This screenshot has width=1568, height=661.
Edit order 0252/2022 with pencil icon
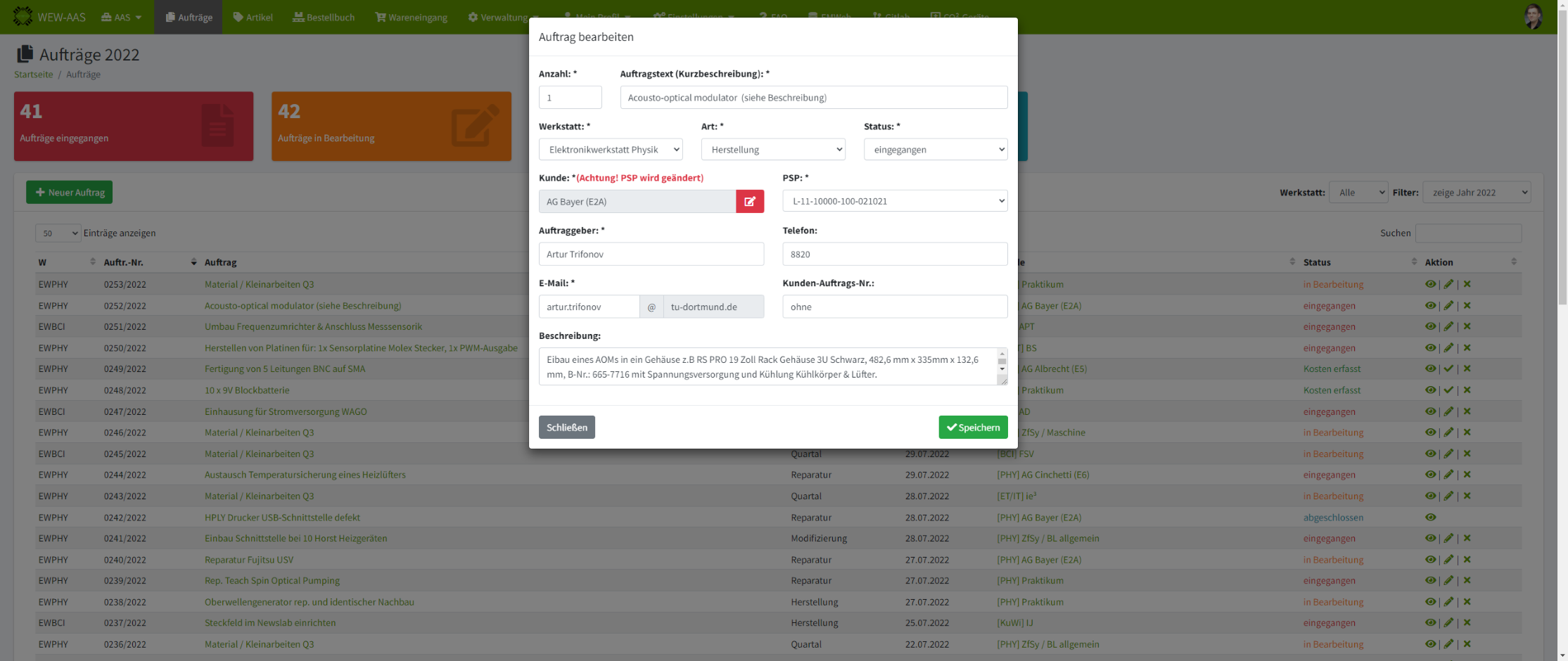click(x=1448, y=306)
